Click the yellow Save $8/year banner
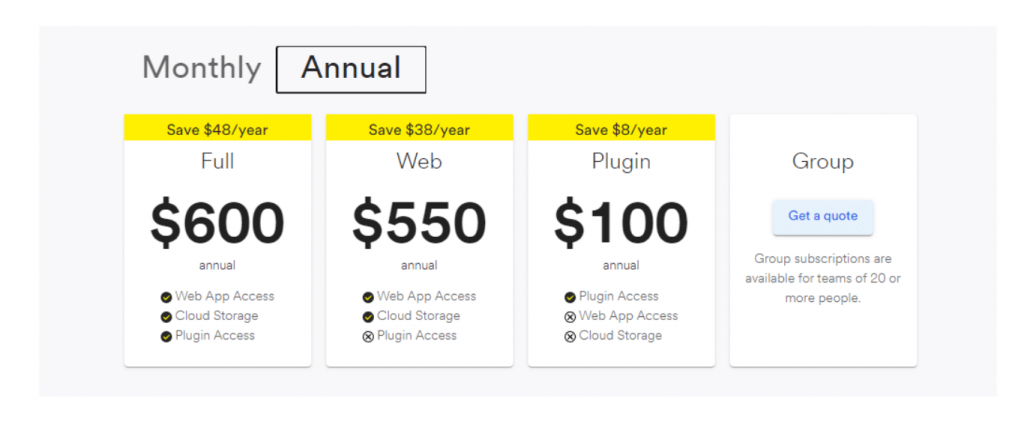Viewport: 1024px width, 422px height. pos(621,129)
